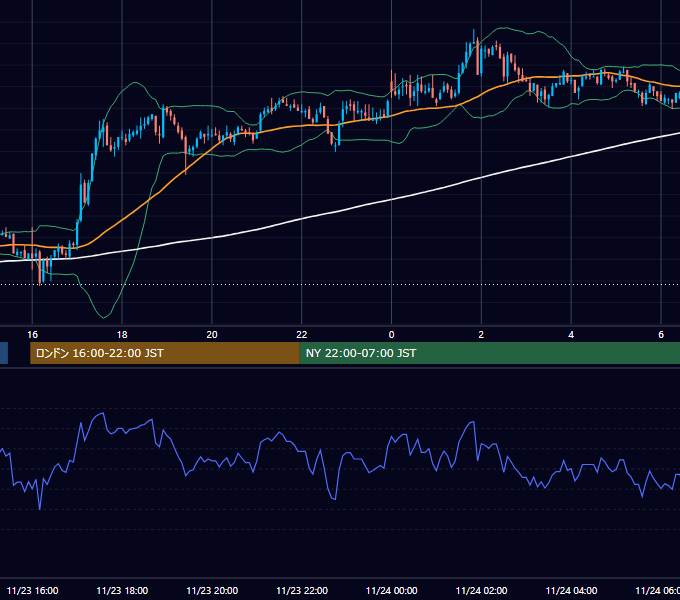Click the 2 hour label on upper axis
The image size is (680, 600).
(x=481, y=335)
